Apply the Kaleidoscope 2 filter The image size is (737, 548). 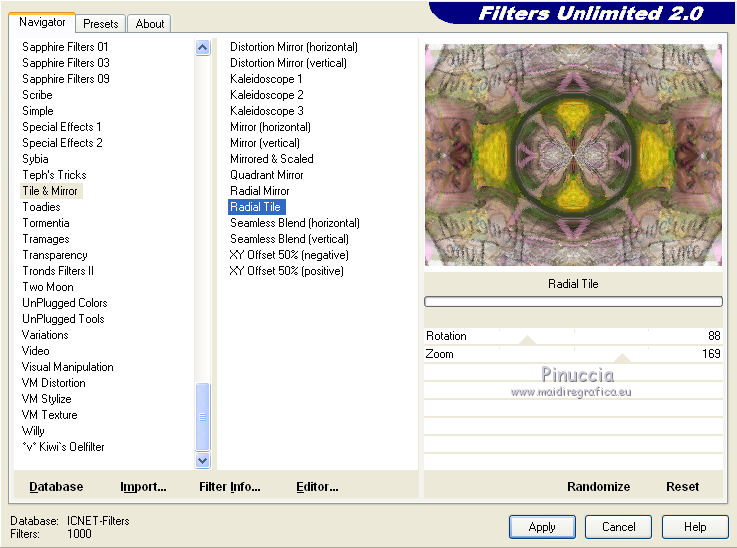[267, 95]
